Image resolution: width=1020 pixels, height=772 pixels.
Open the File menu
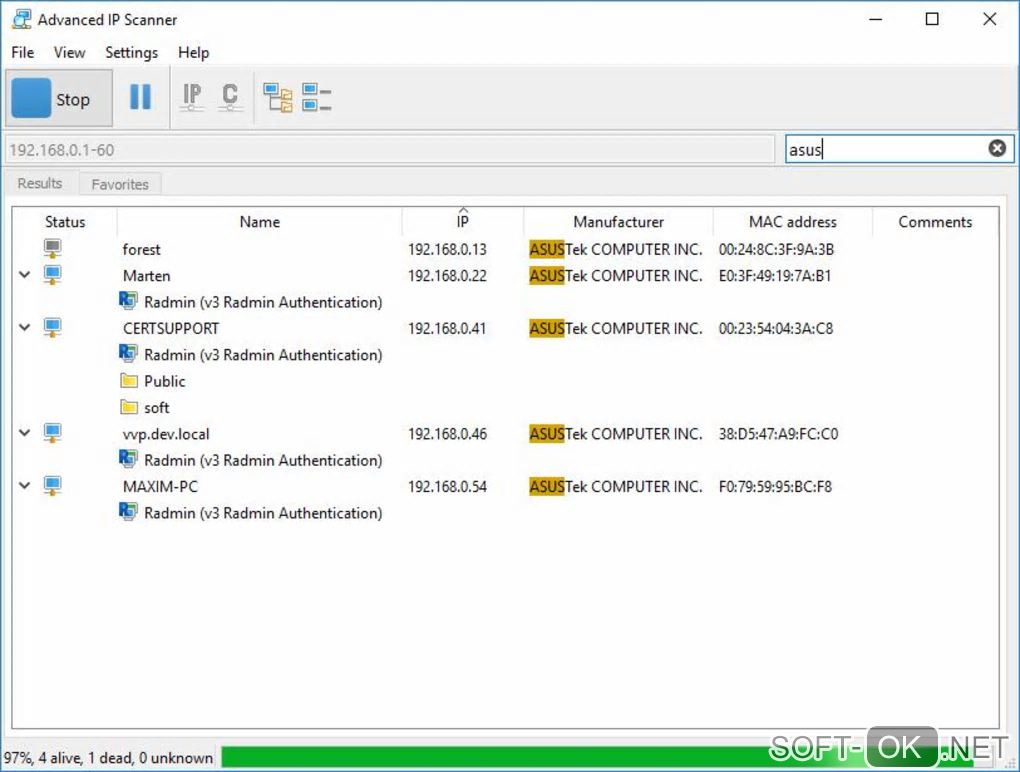tap(23, 53)
